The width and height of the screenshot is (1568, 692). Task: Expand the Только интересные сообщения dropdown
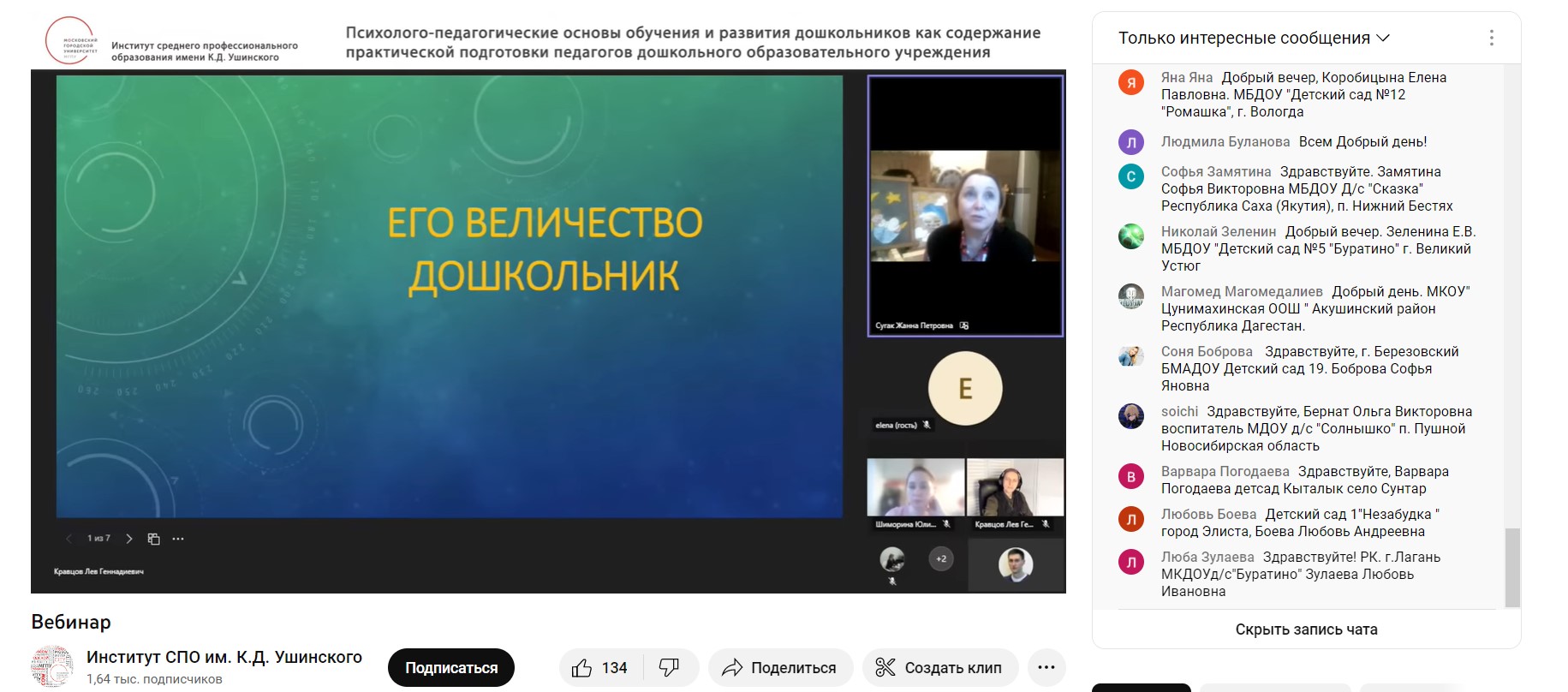[1254, 38]
